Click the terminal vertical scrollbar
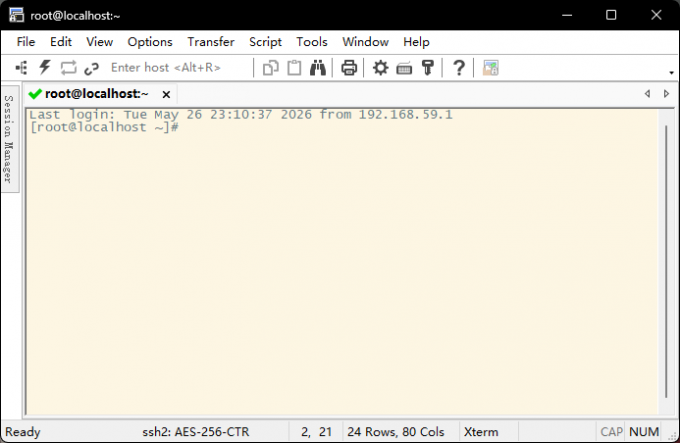The width and height of the screenshot is (680, 443). tap(666, 261)
